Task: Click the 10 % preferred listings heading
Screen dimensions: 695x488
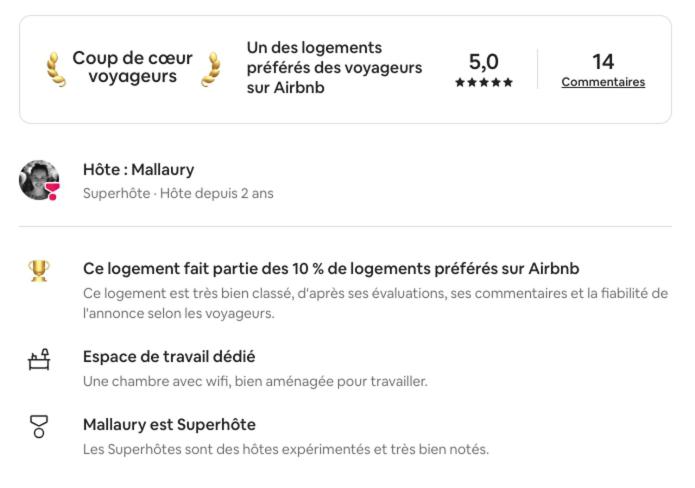Action: click(331, 269)
